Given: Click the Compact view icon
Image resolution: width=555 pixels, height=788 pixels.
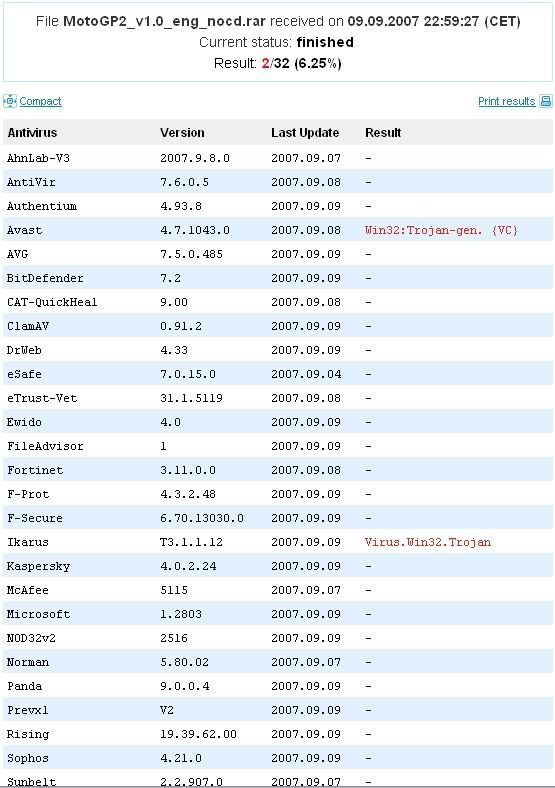Looking at the screenshot, I should (x=10, y=101).
